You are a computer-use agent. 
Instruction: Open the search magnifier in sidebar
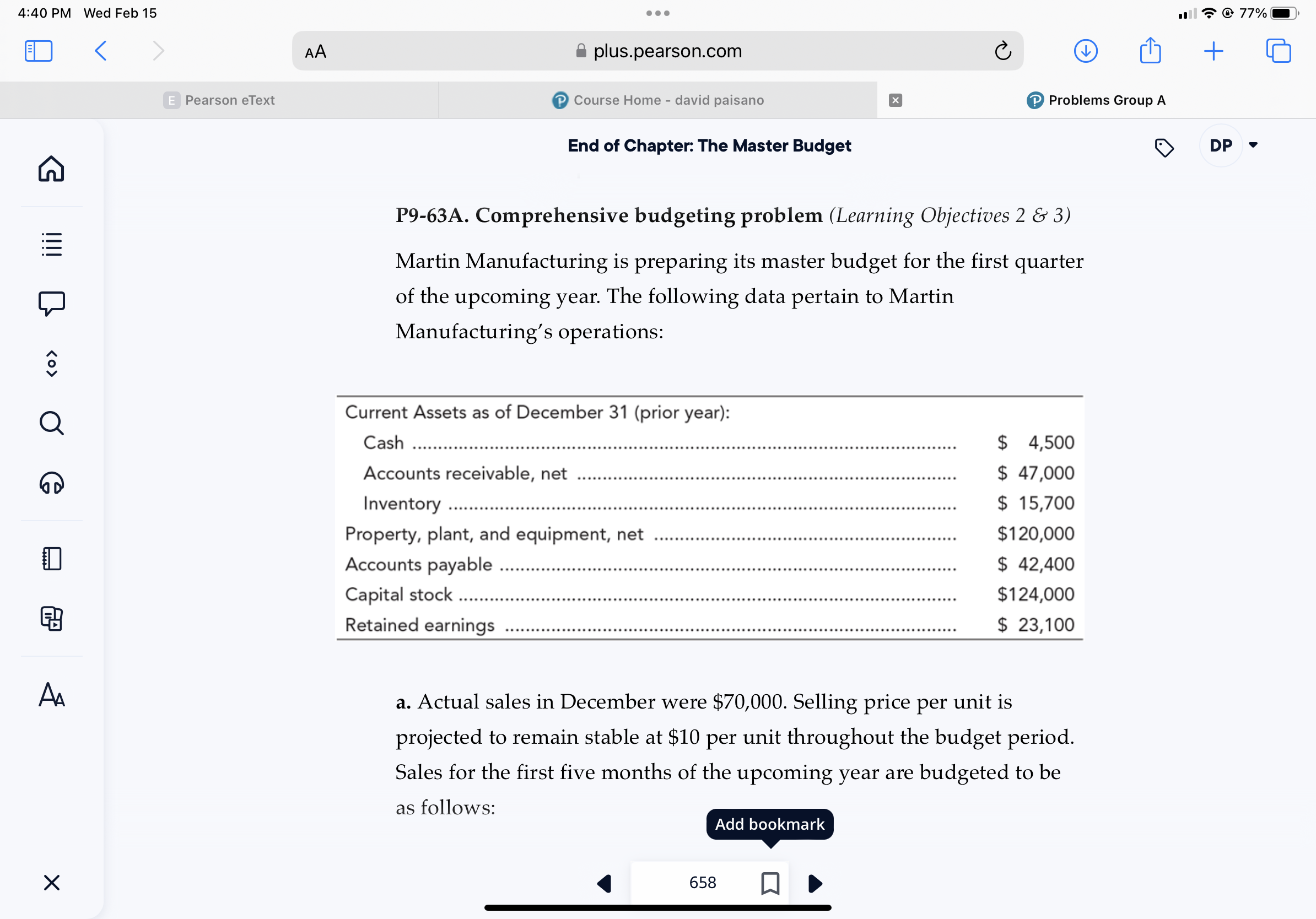[52, 423]
